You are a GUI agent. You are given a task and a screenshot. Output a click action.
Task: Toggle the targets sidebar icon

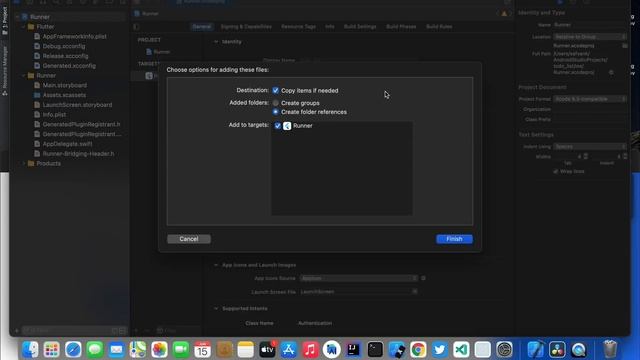[x=136, y=27]
